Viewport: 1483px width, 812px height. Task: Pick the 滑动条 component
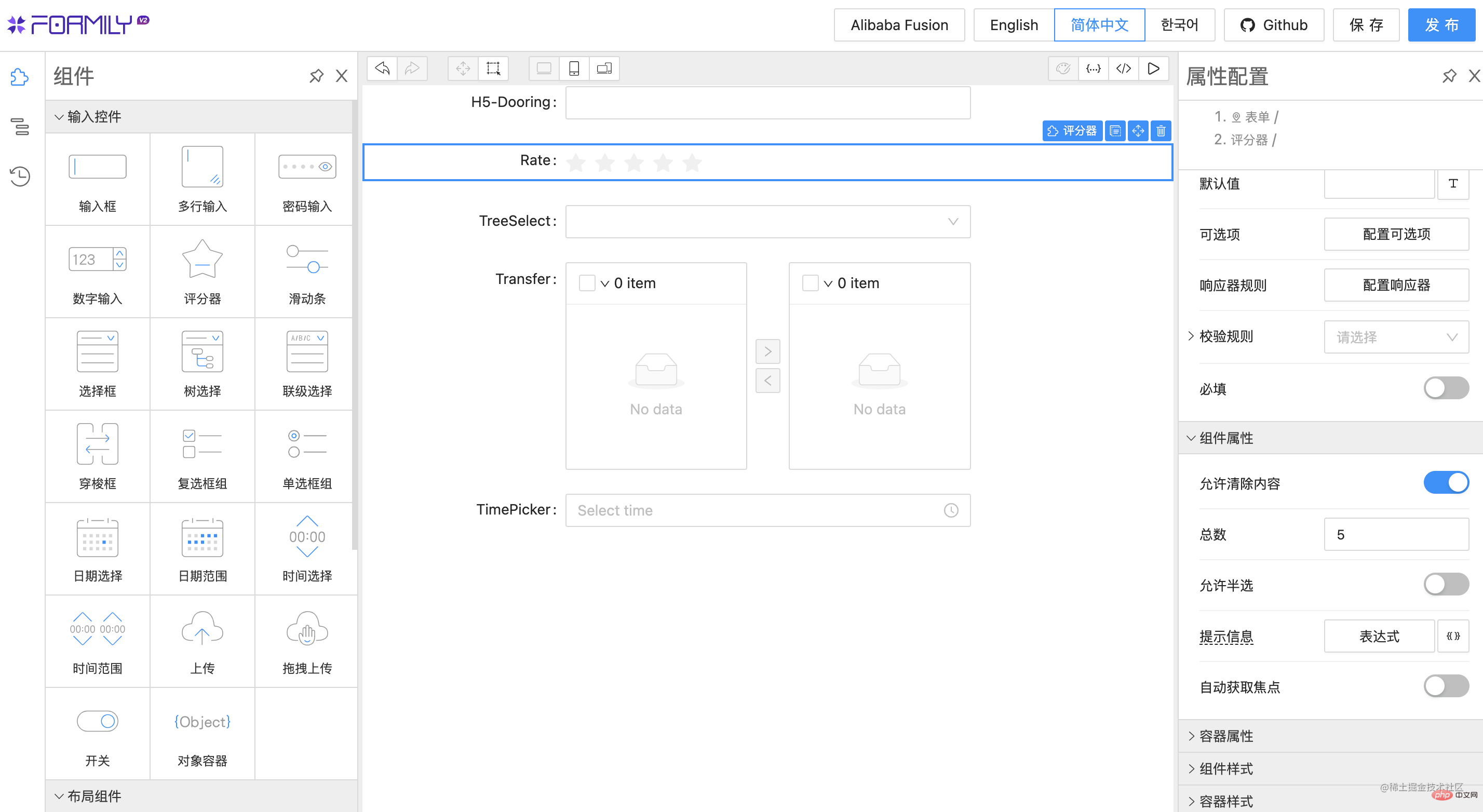click(x=307, y=272)
